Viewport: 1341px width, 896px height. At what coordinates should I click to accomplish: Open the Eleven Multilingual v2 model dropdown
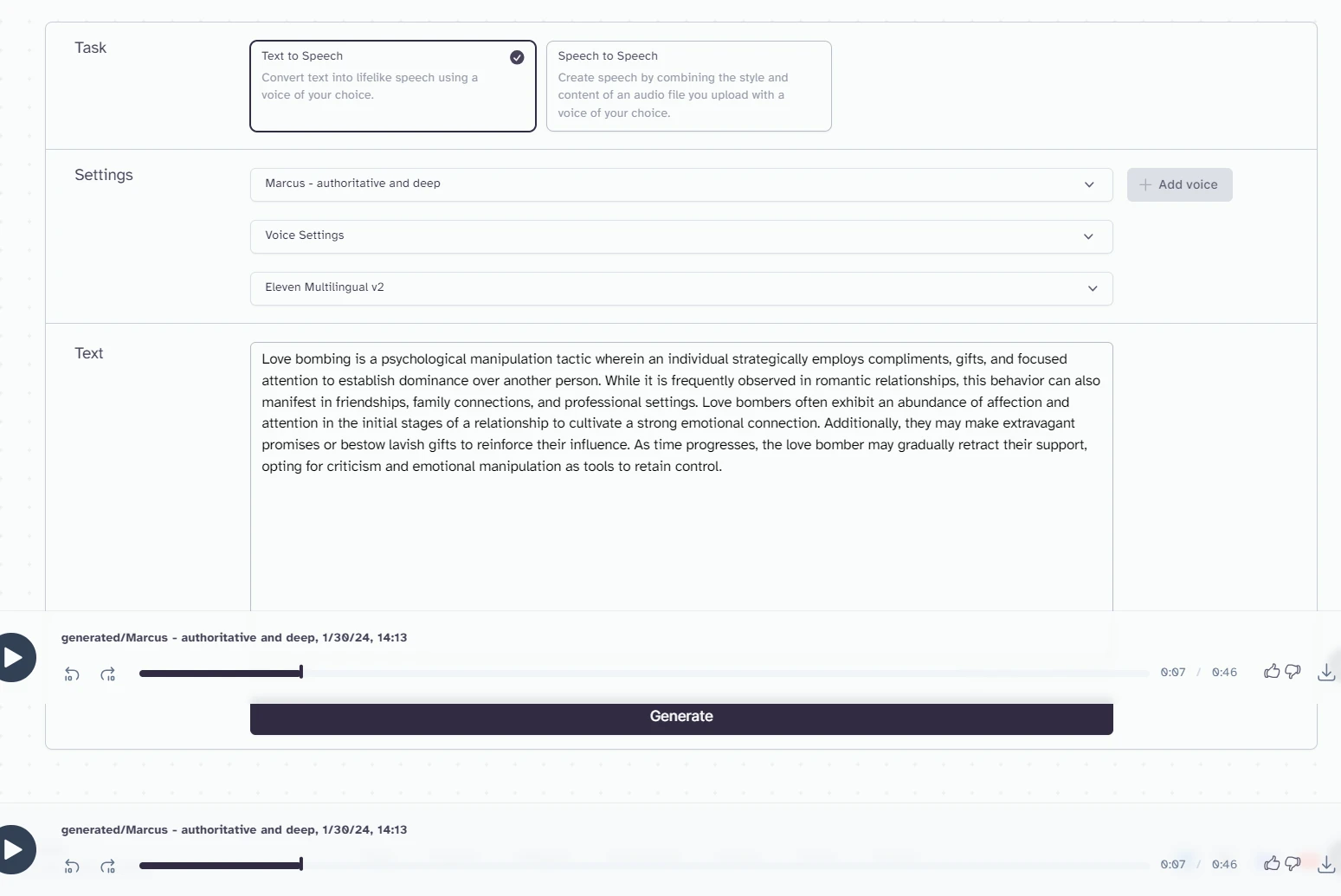tap(681, 288)
